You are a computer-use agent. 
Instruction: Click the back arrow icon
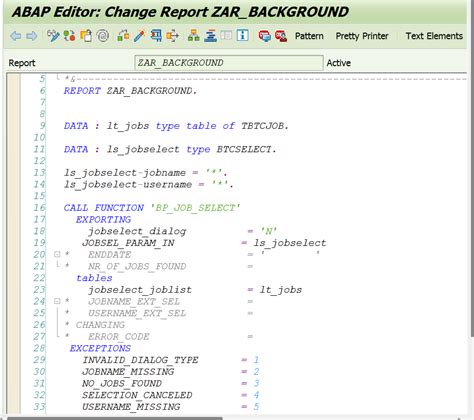(x=16, y=36)
